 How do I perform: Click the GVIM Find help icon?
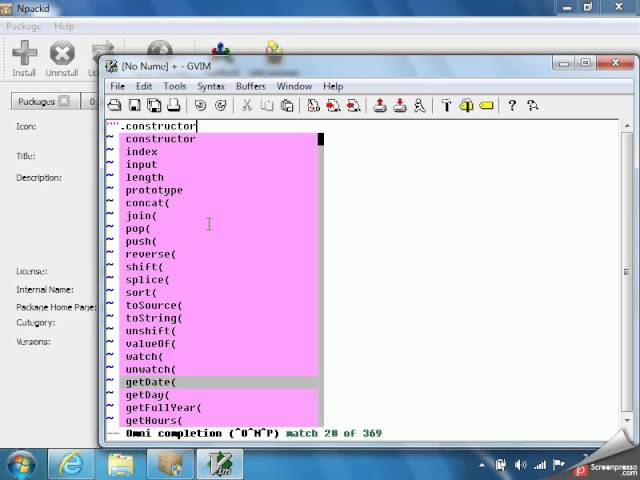(532, 106)
